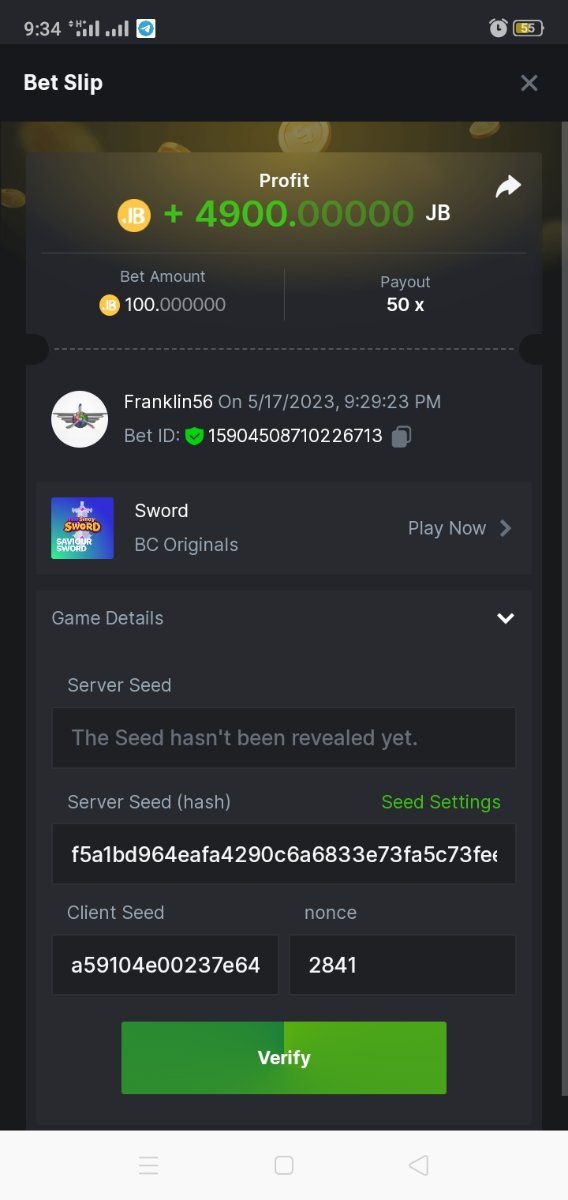This screenshot has height=1200, width=568.
Task: Tap the Android home square icon
Action: pyautogui.click(x=284, y=1165)
